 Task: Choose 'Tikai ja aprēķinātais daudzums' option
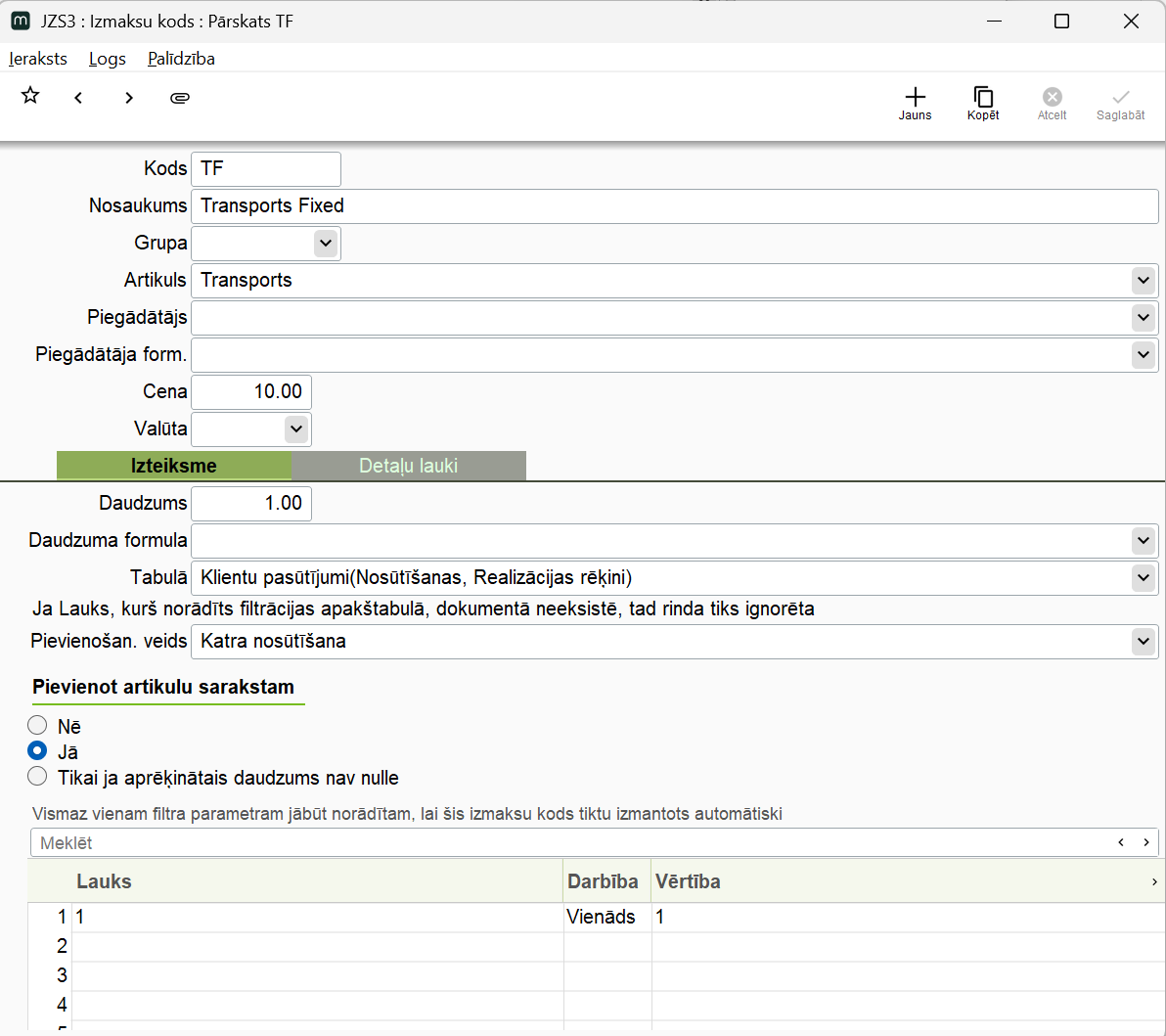[37, 777]
